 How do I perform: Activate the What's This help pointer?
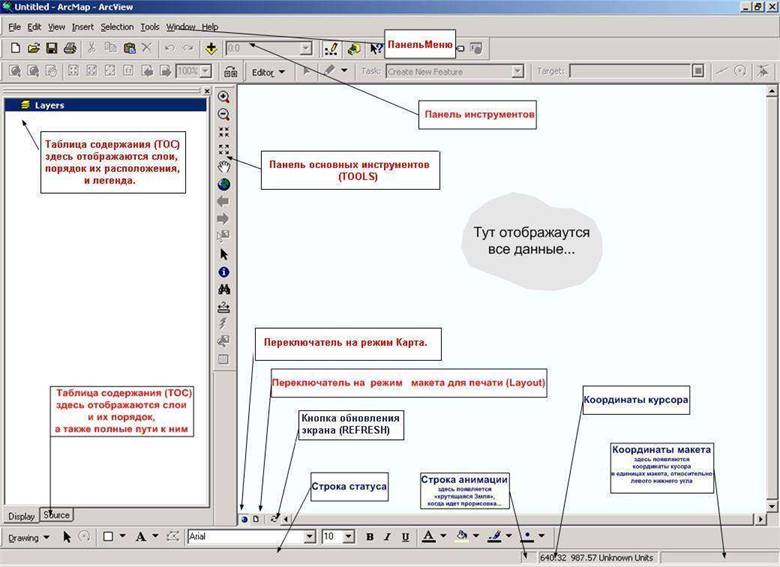click(x=376, y=49)
